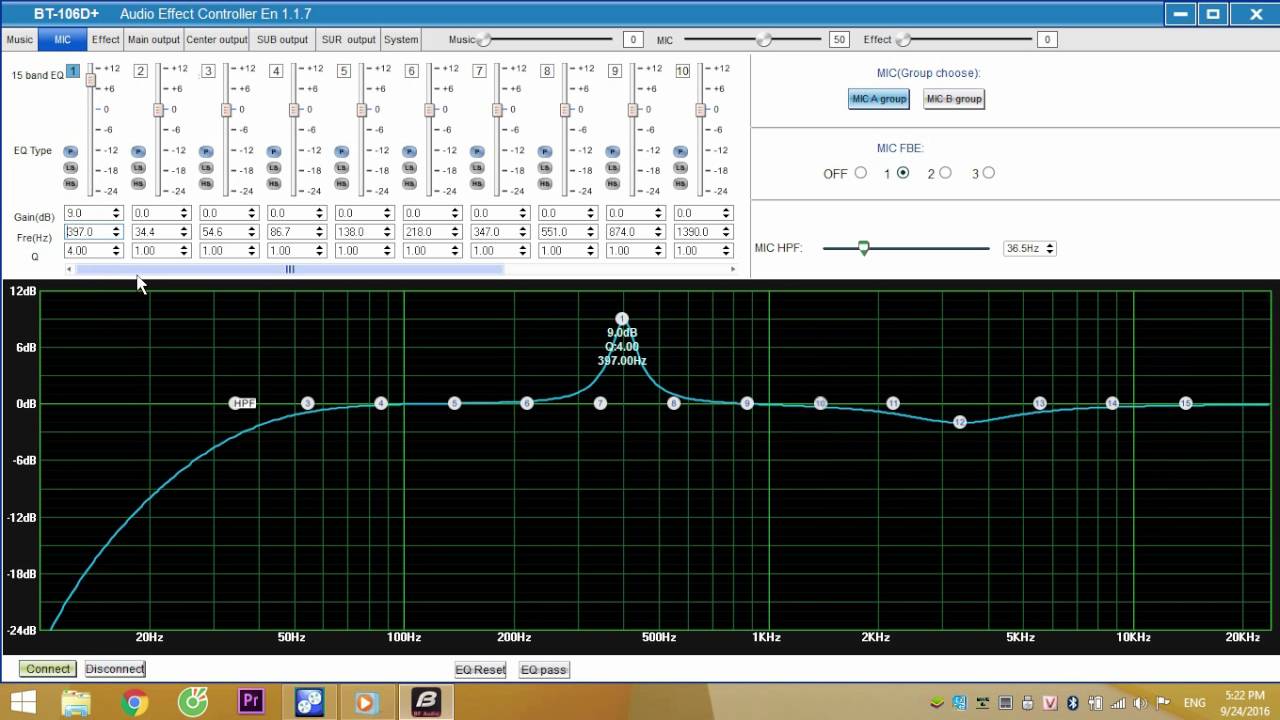Decrease band 3 frequency 54.6 with down arrow
Viewport: 1280px width, 720px height.
coord(252,235)
